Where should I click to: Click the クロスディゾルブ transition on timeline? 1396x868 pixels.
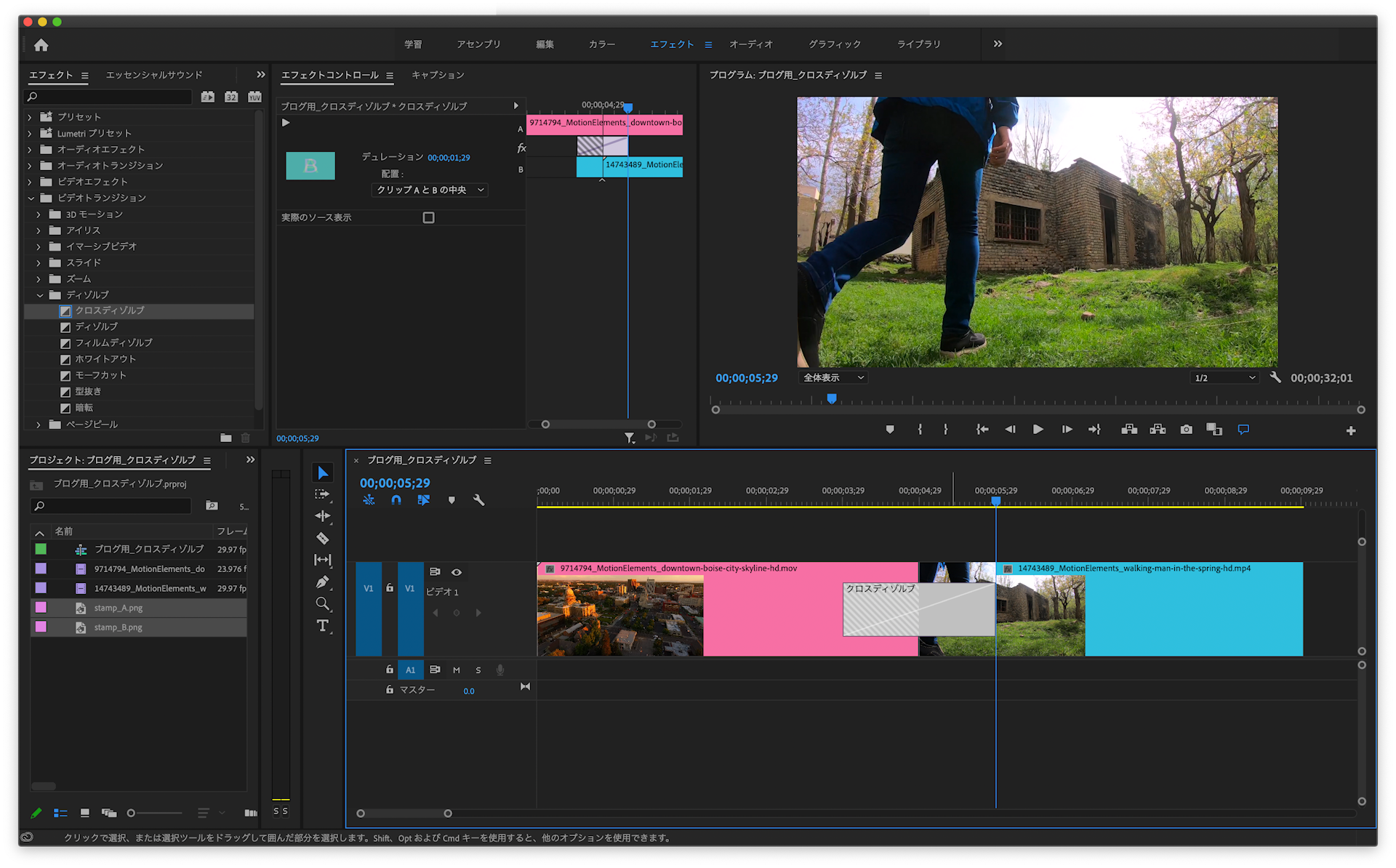(919, 609)
